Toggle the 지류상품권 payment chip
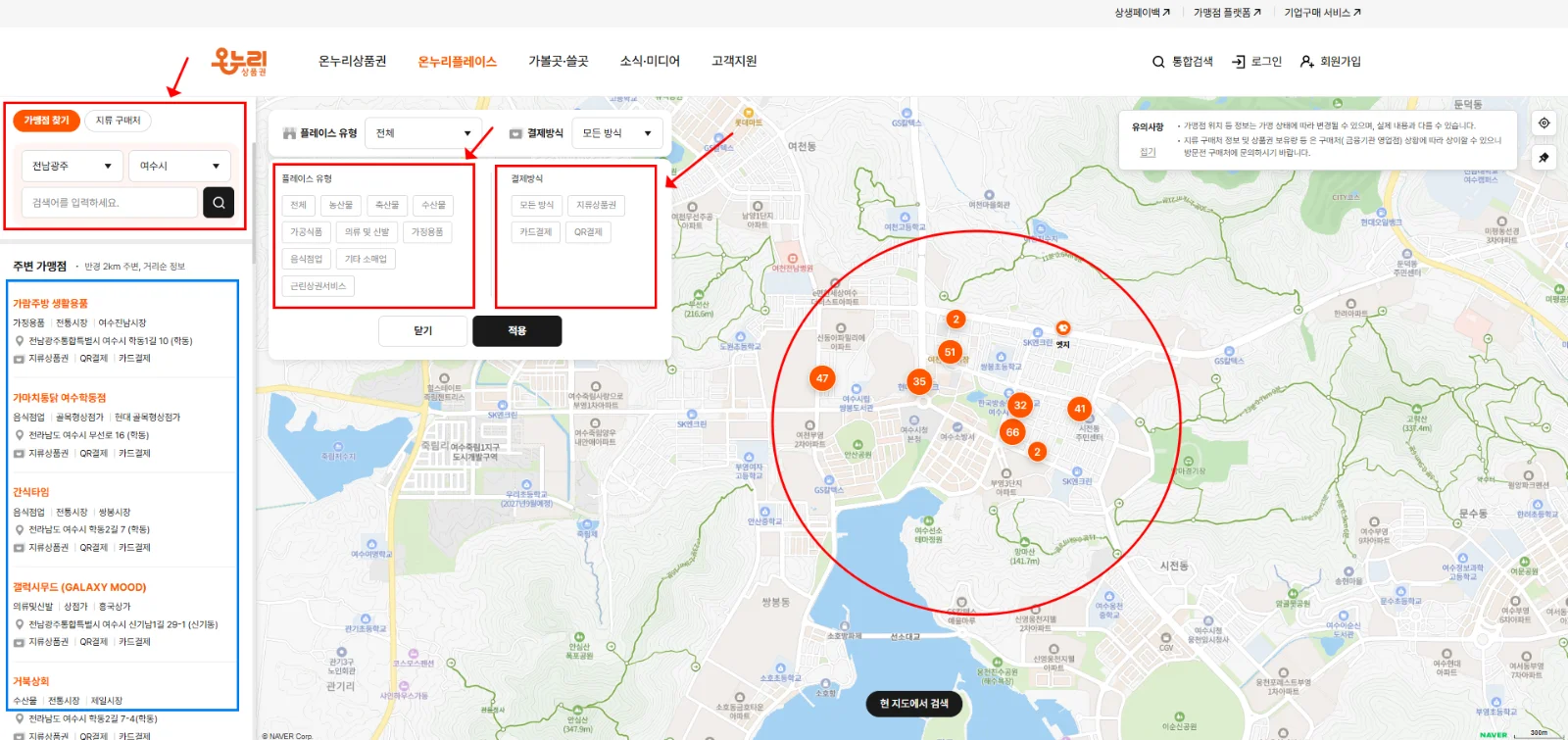This screenshot has width=1568, height=740. tap(596, 205)
